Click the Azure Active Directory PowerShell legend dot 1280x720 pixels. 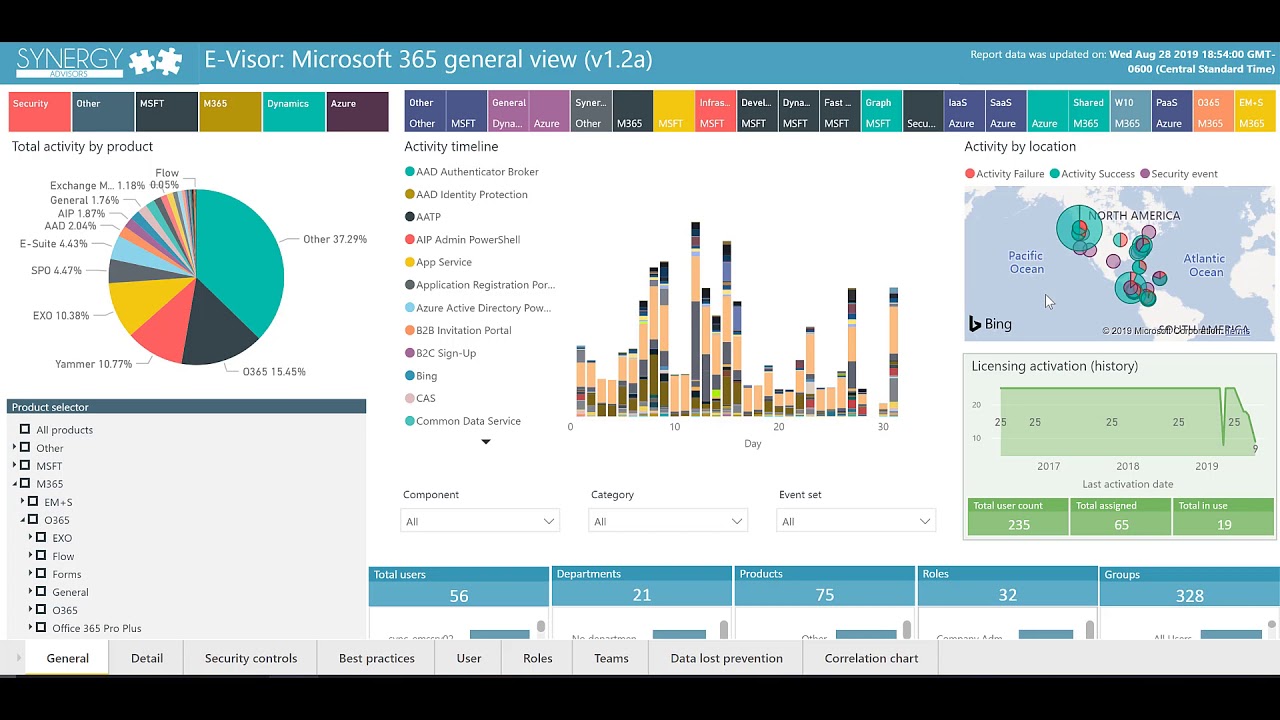coord(410,308)
